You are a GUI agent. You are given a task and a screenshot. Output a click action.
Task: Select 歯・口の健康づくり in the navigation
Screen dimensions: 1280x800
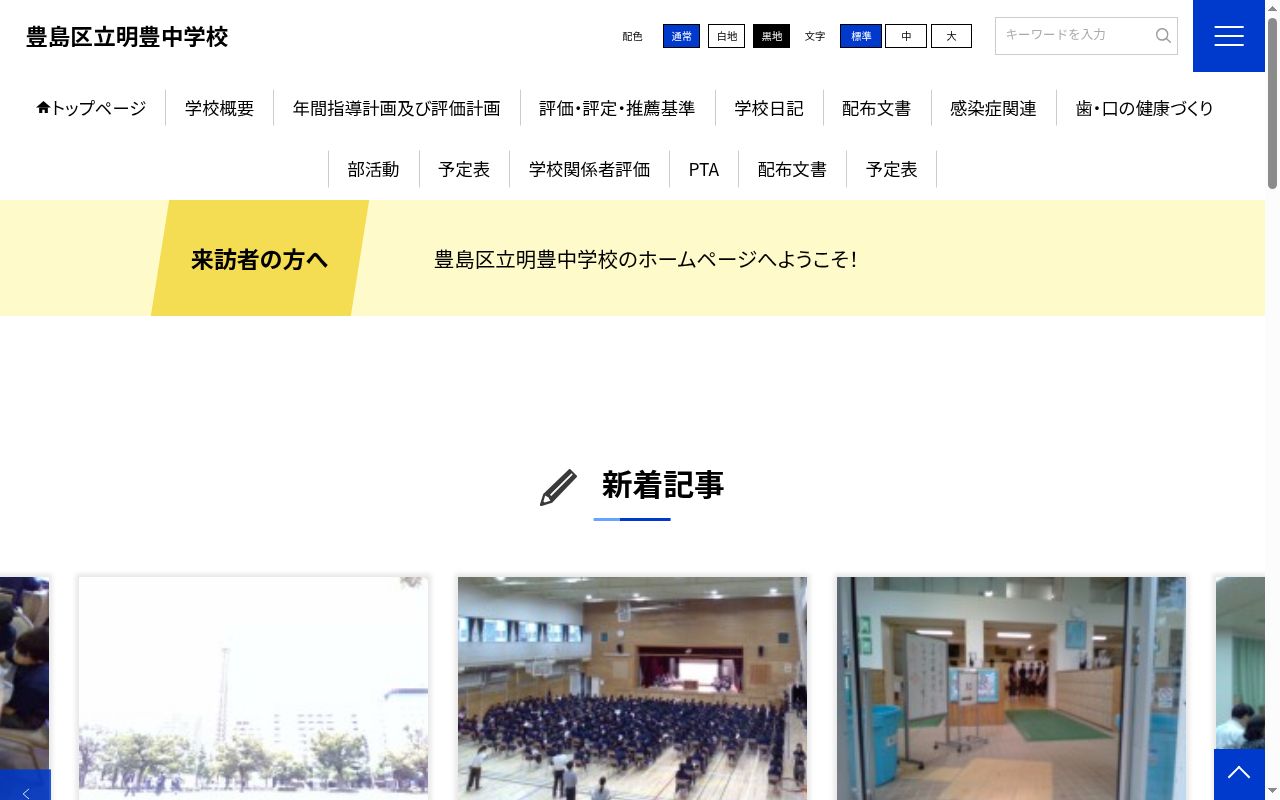pyautogui.click(x=1145, y=108)
